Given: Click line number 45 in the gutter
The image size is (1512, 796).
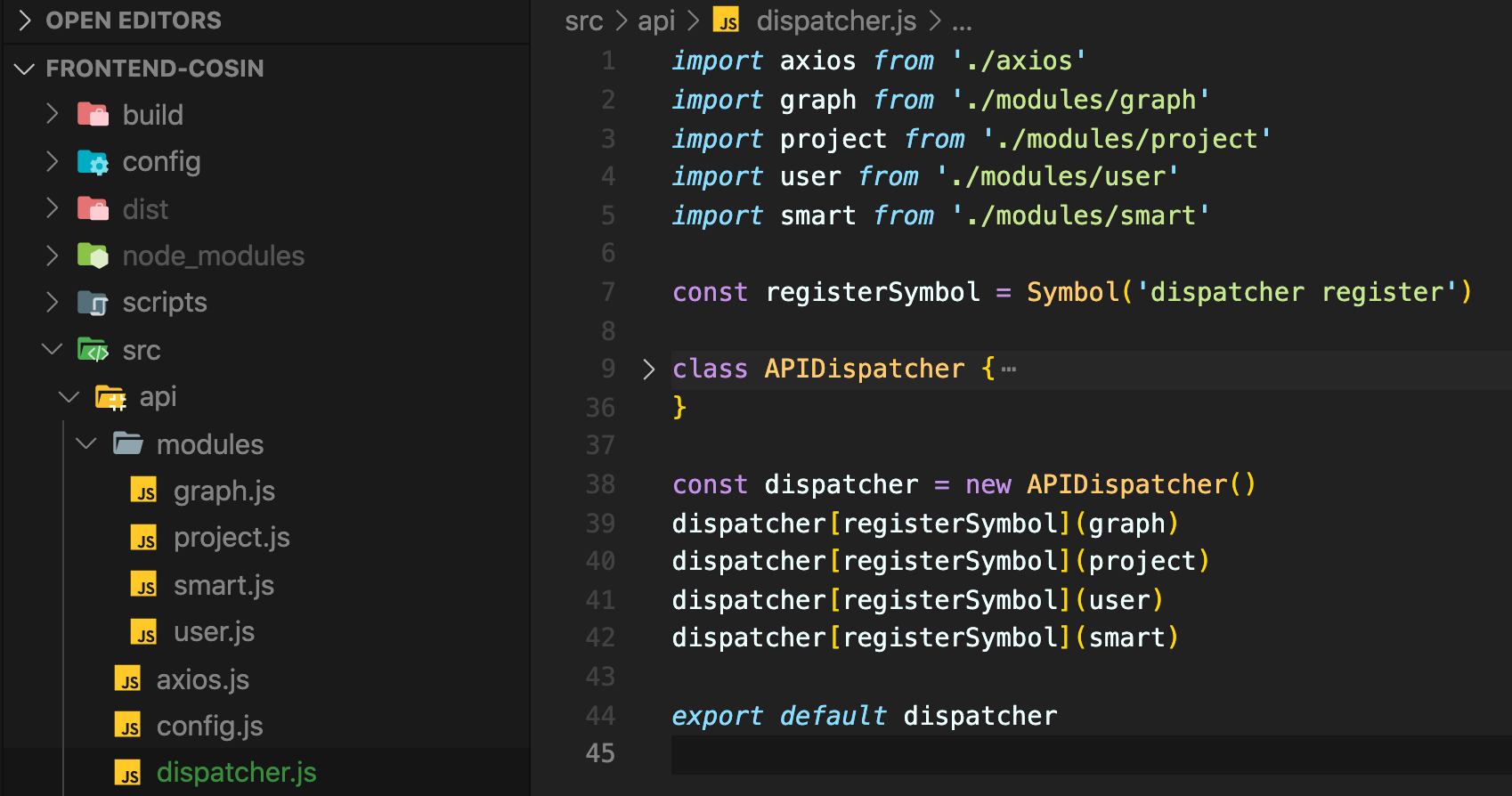Looking at the screenshot, I should (600, 753).
